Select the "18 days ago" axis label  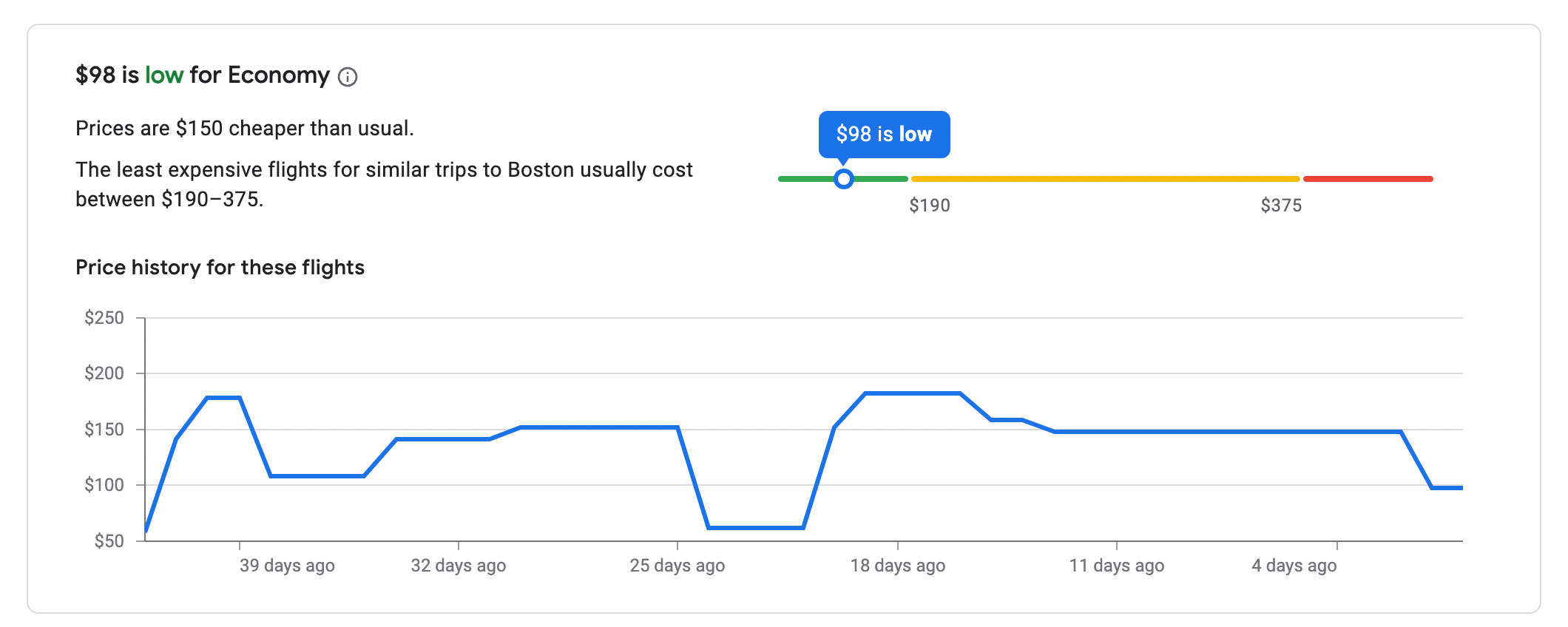897,566
